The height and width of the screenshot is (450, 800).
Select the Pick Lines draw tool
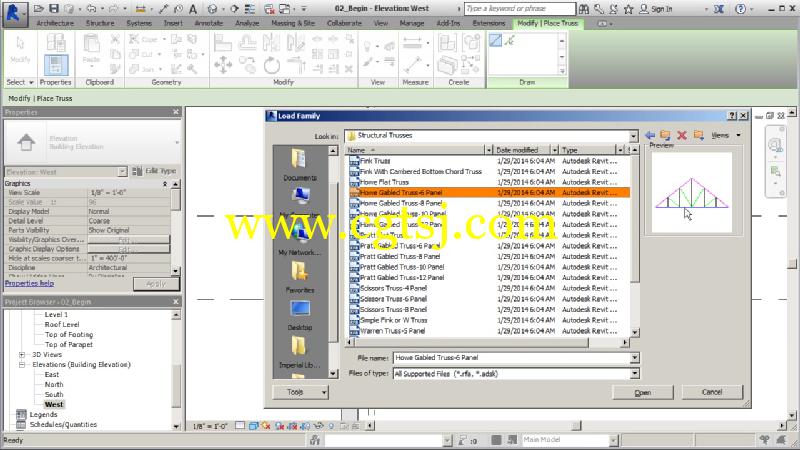pos(509,40)
